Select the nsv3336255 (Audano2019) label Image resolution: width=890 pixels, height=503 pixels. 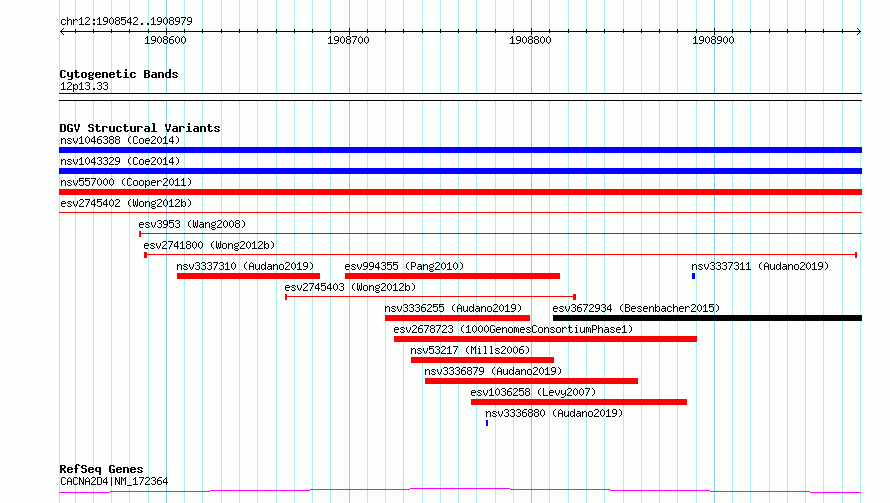click(453, 308)
